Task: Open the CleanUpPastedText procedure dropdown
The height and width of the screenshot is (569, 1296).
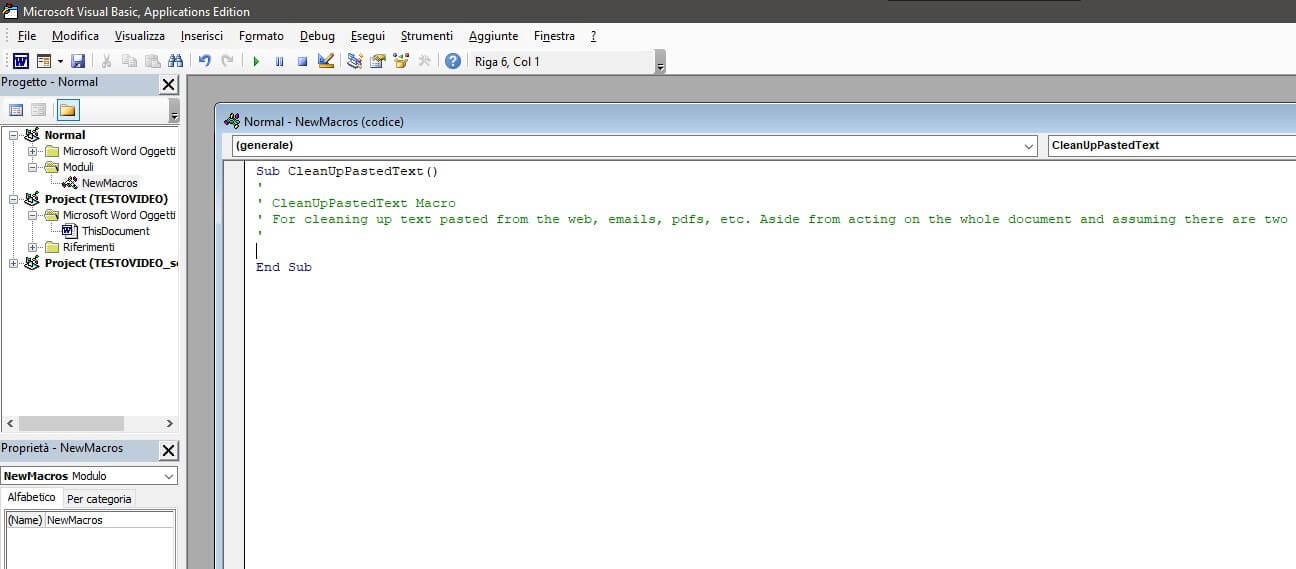Action: point(1170,146)
